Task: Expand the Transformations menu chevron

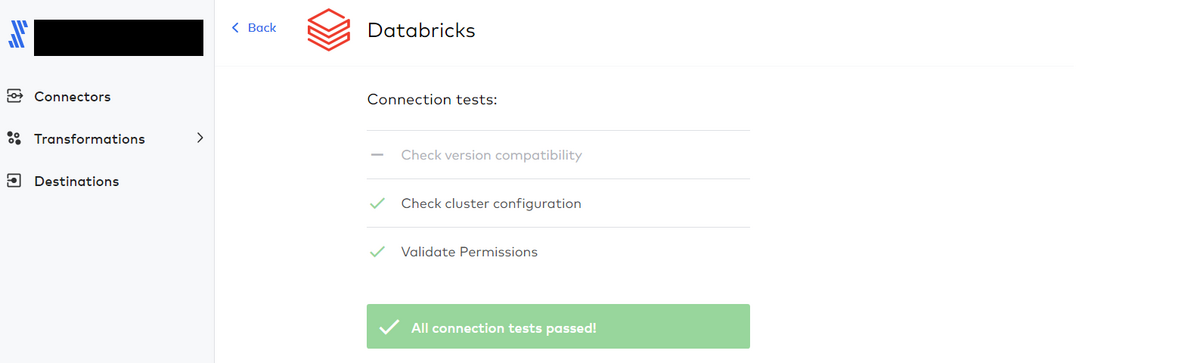Action: coord(200,138)
